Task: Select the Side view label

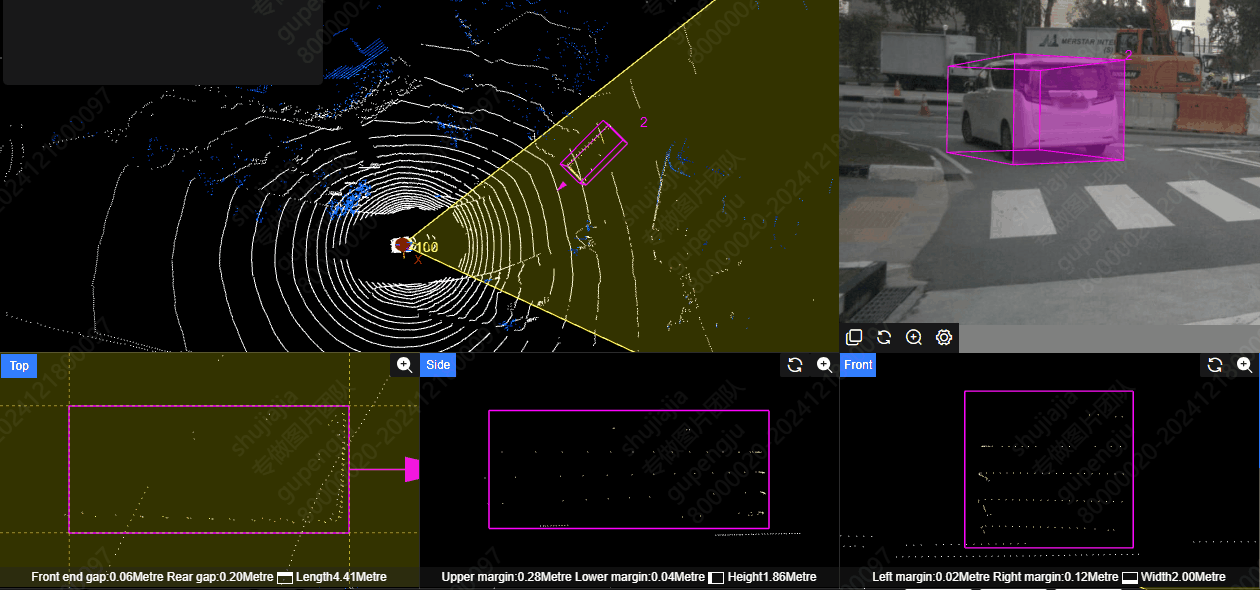Action: point(438,366)
